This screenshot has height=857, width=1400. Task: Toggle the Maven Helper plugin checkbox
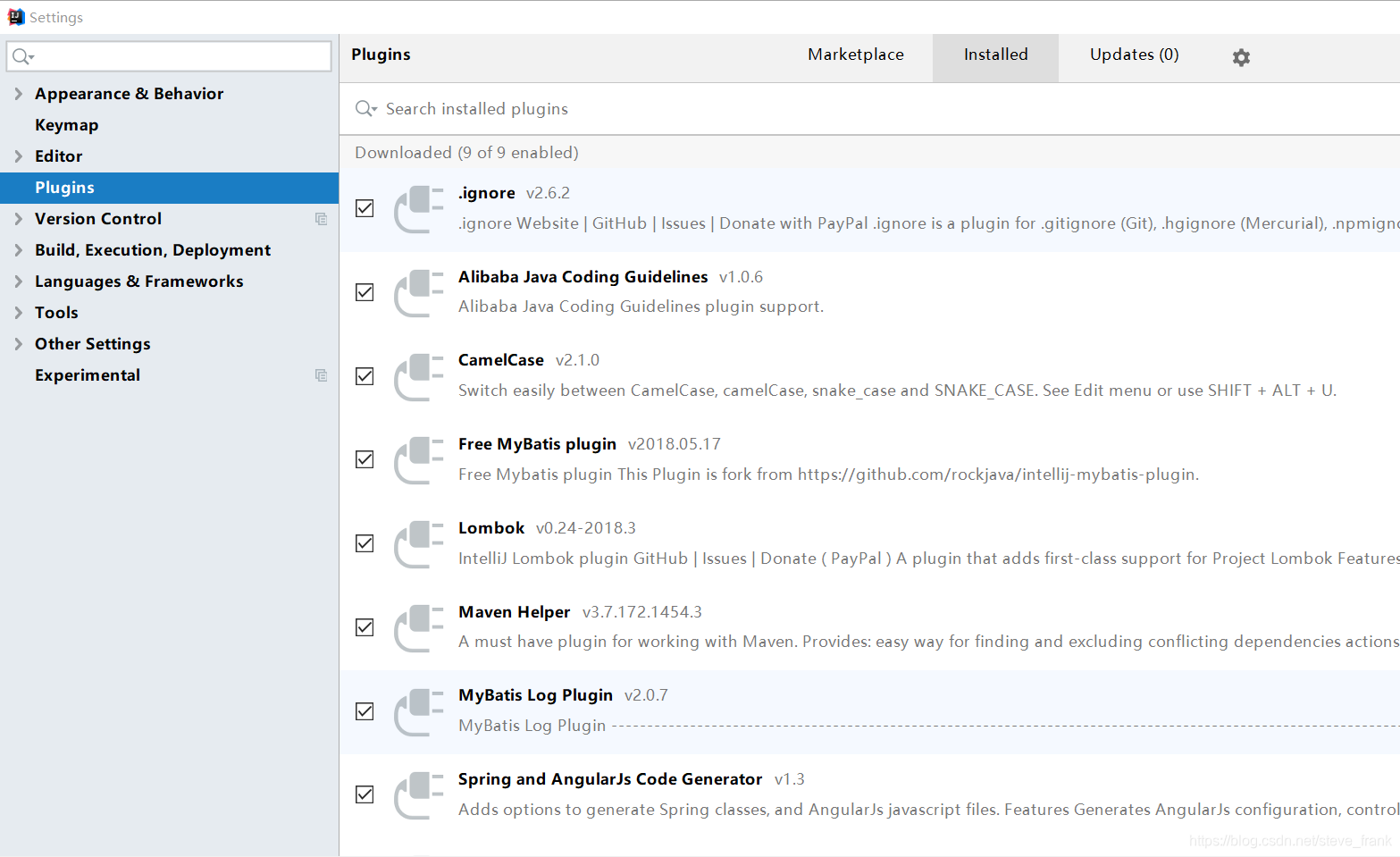365,627
